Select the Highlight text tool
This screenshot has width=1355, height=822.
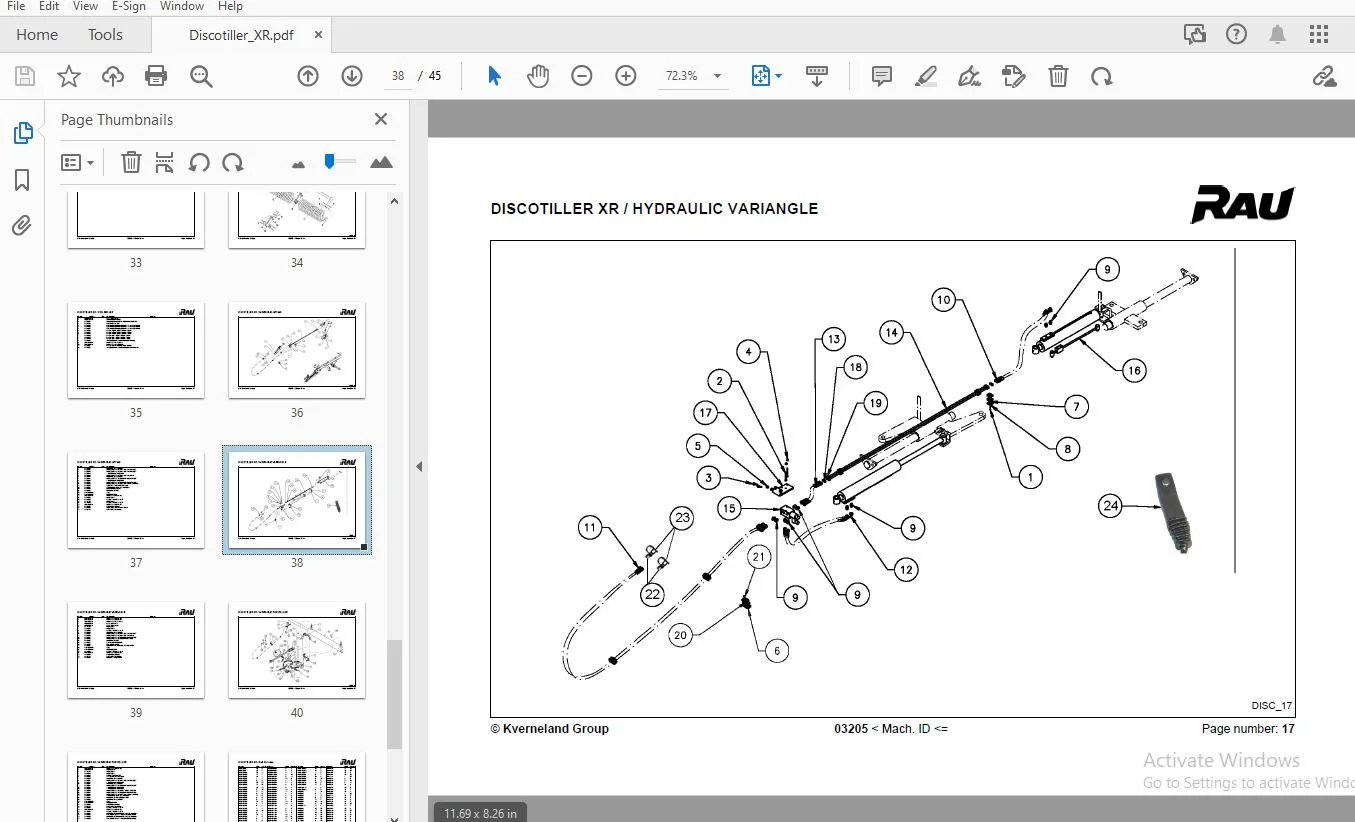click(x=926, y=76)
